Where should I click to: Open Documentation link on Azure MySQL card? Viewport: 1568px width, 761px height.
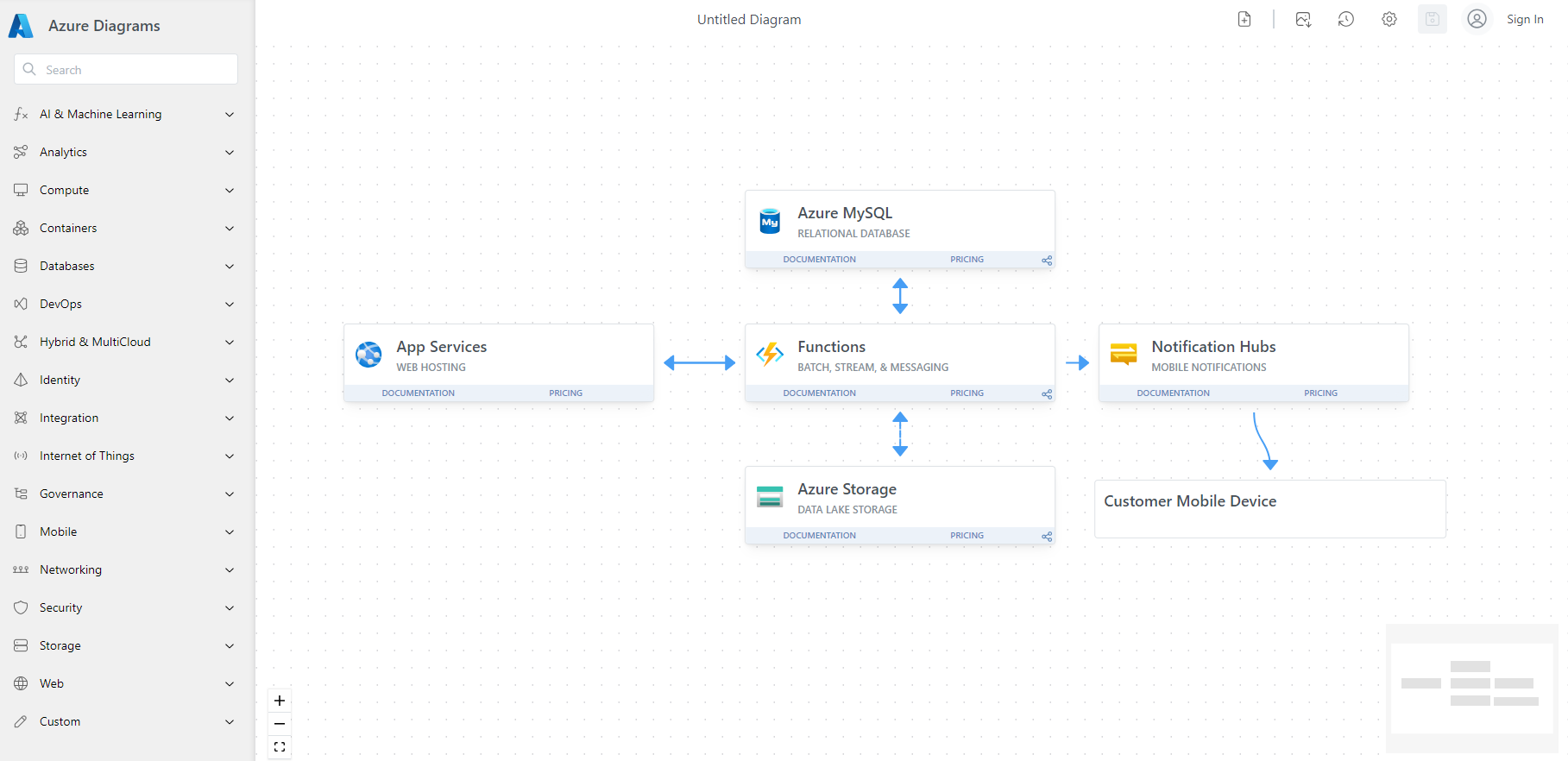[819, 260]
